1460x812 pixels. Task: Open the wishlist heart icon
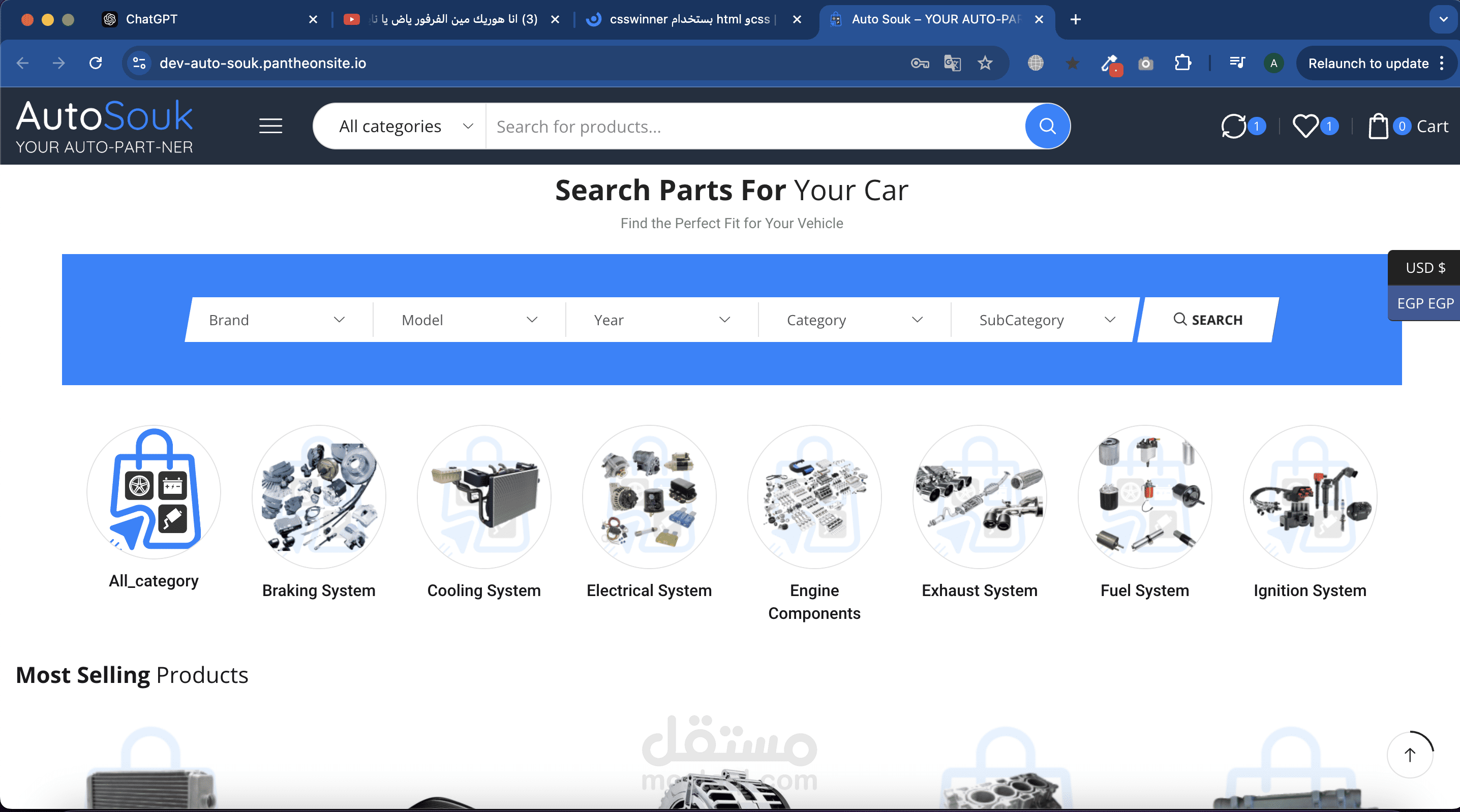click(1305, 126)
